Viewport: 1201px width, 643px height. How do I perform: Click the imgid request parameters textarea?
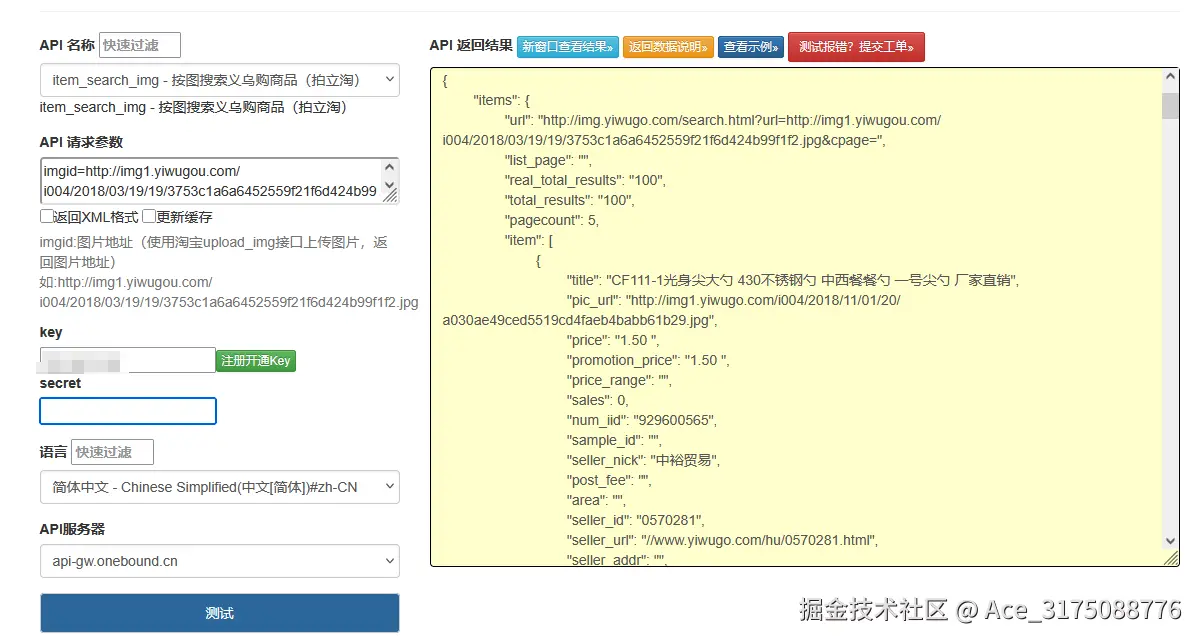219,181
